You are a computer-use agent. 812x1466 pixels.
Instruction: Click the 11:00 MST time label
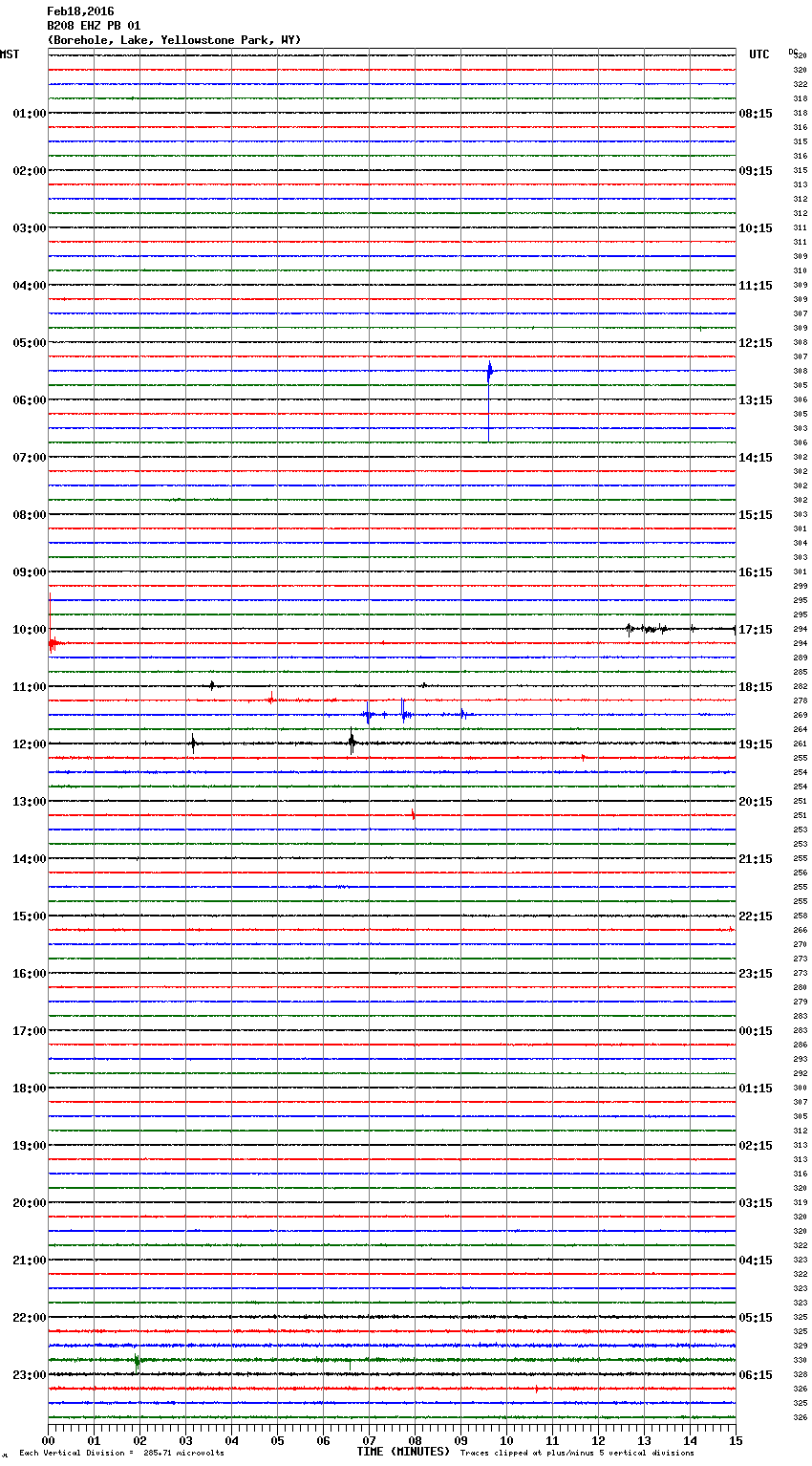[x=30, y=687]
